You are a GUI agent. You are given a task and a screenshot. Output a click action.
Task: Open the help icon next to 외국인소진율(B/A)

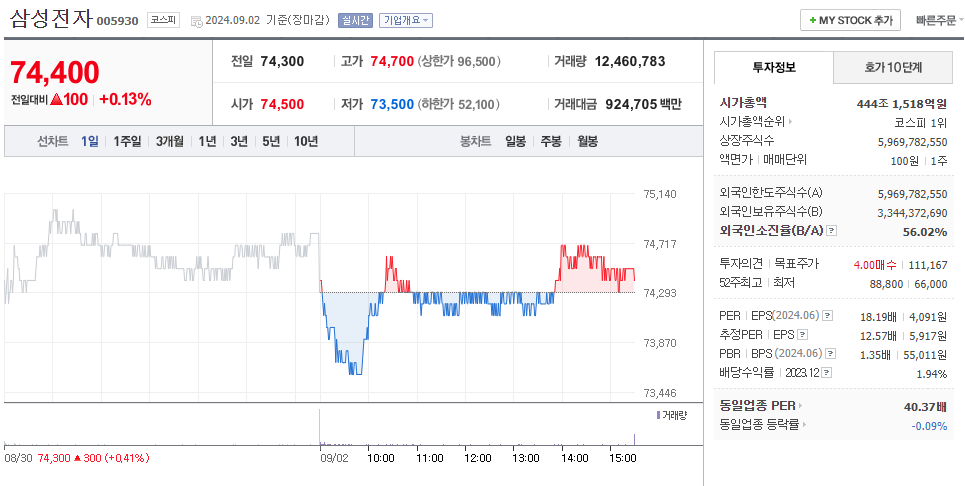(832, 231)
